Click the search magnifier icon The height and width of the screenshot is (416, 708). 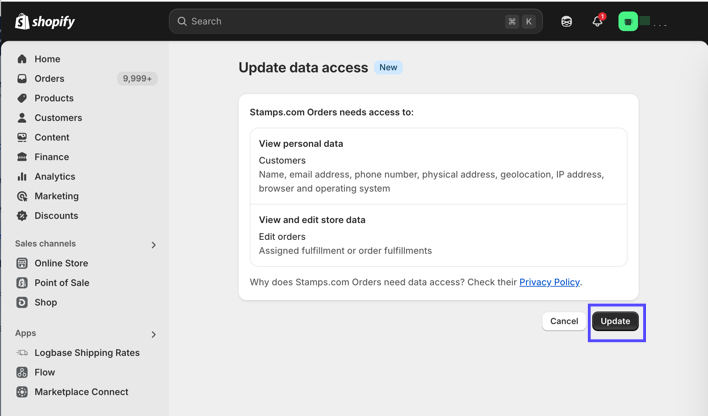[182, 21]
